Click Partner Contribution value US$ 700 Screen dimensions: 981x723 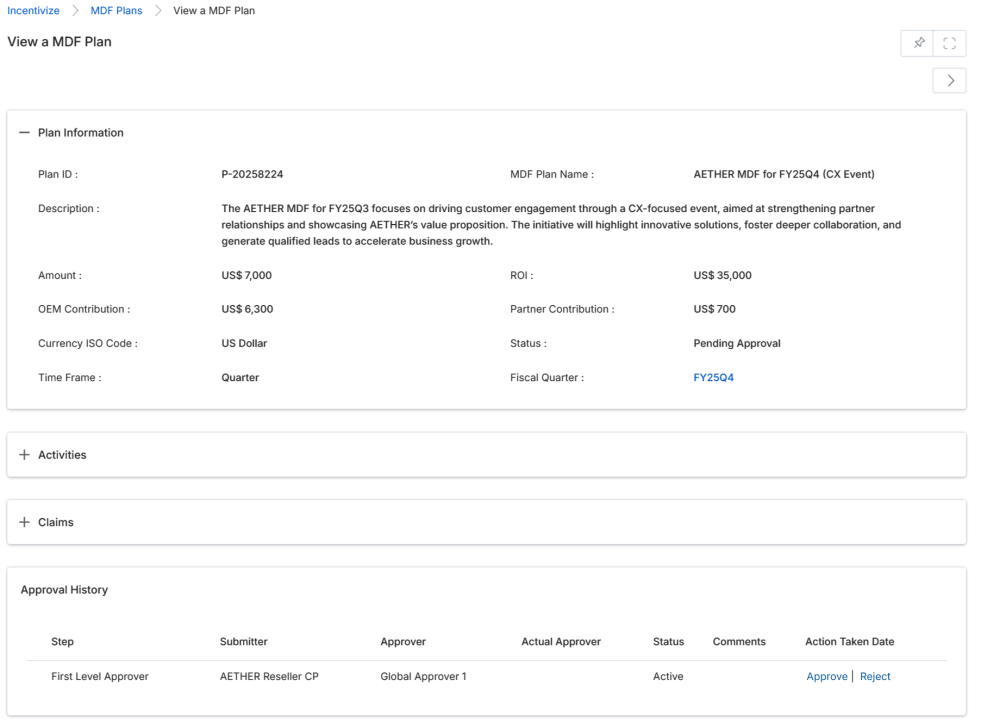click(714, 309)
